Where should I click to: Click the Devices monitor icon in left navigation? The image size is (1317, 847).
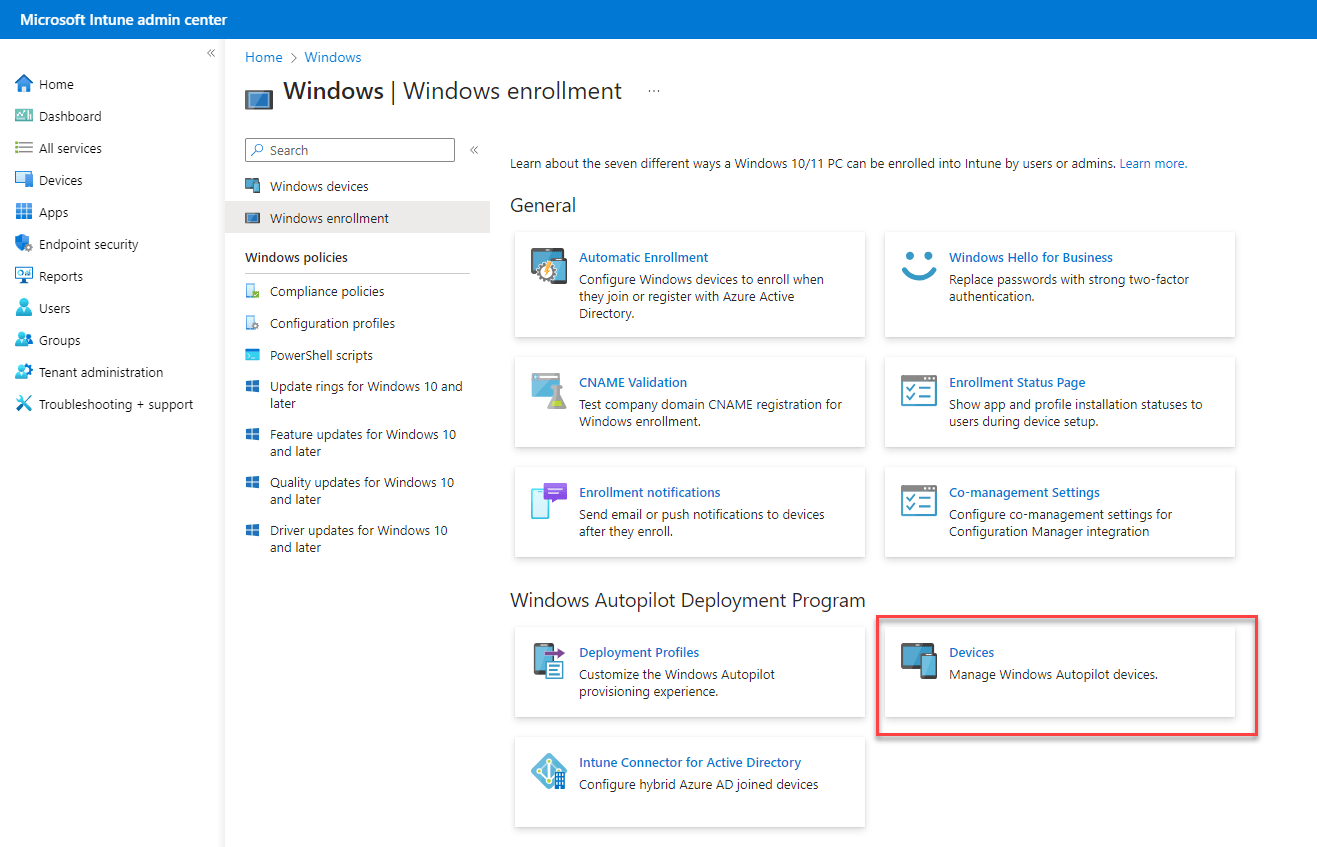(x=24, y=180)
